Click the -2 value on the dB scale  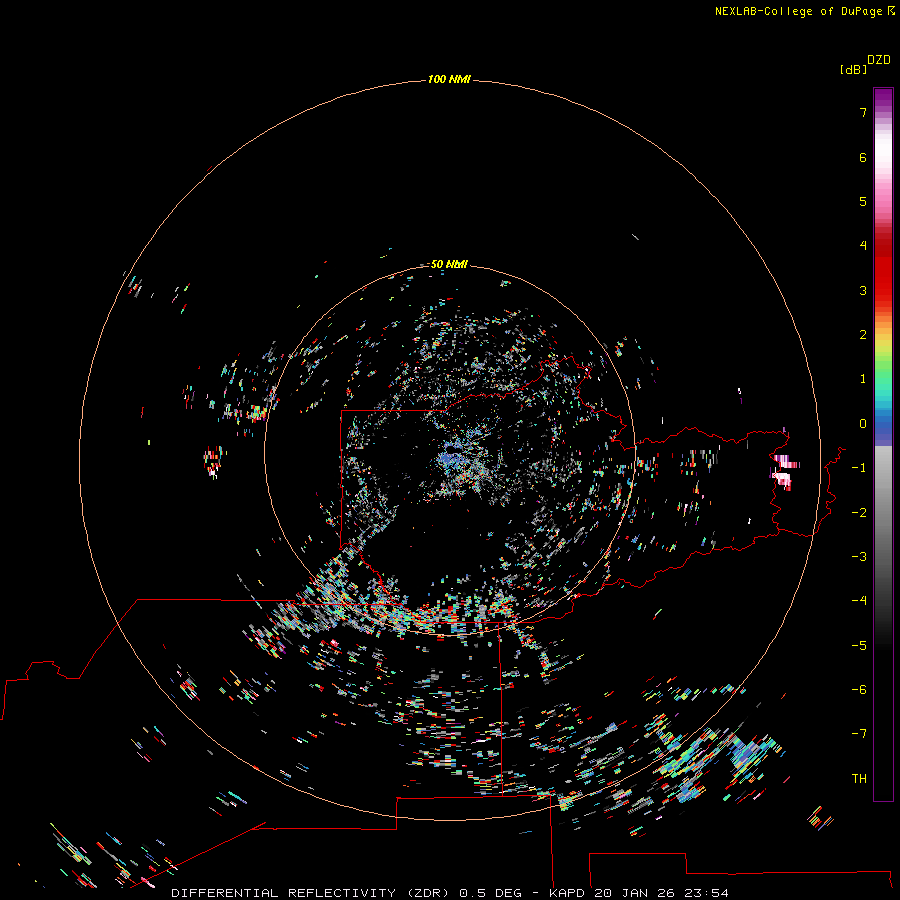pos(859,513)
